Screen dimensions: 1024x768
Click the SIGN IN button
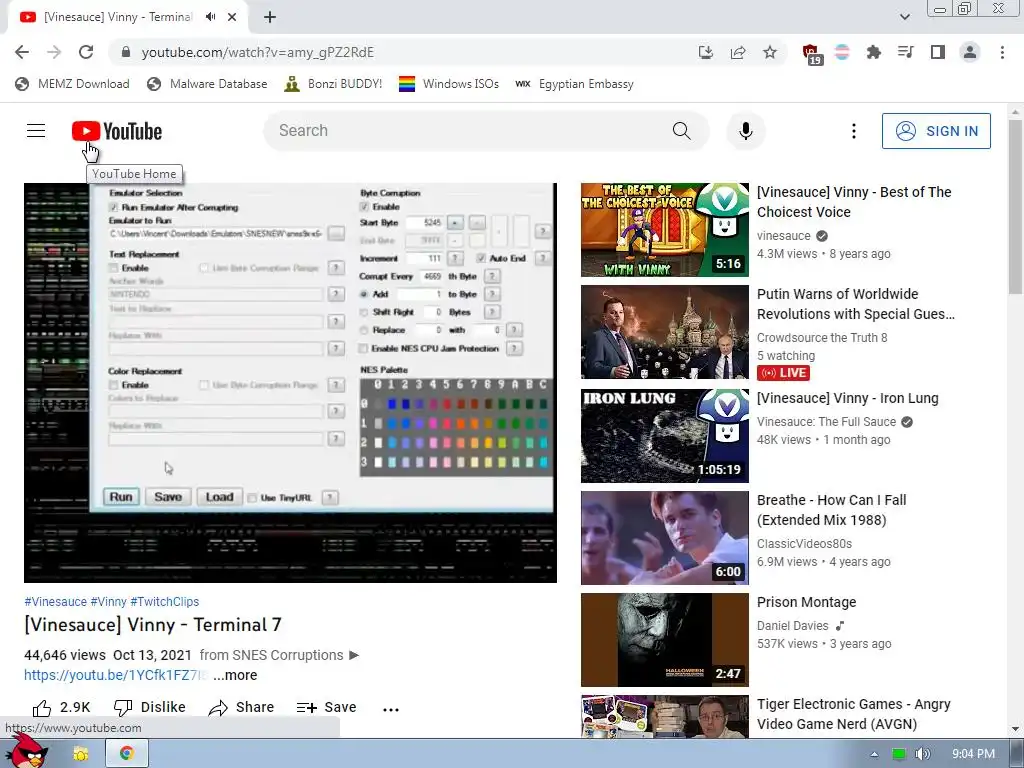click(x=936, y=131)
